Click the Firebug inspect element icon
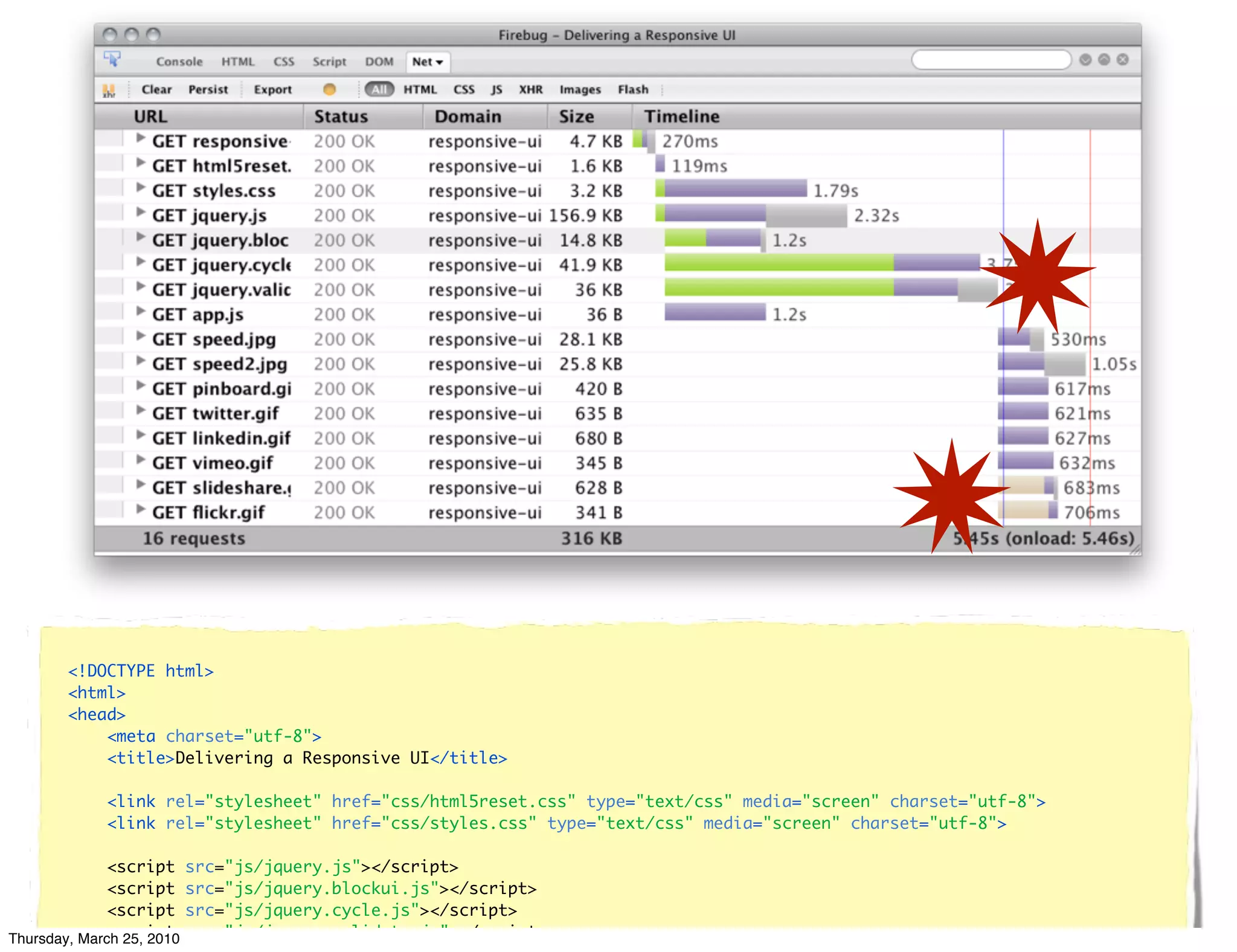The height and width of the screenshot is (952, 1237). pyautogui.click(x=112, y=59)
